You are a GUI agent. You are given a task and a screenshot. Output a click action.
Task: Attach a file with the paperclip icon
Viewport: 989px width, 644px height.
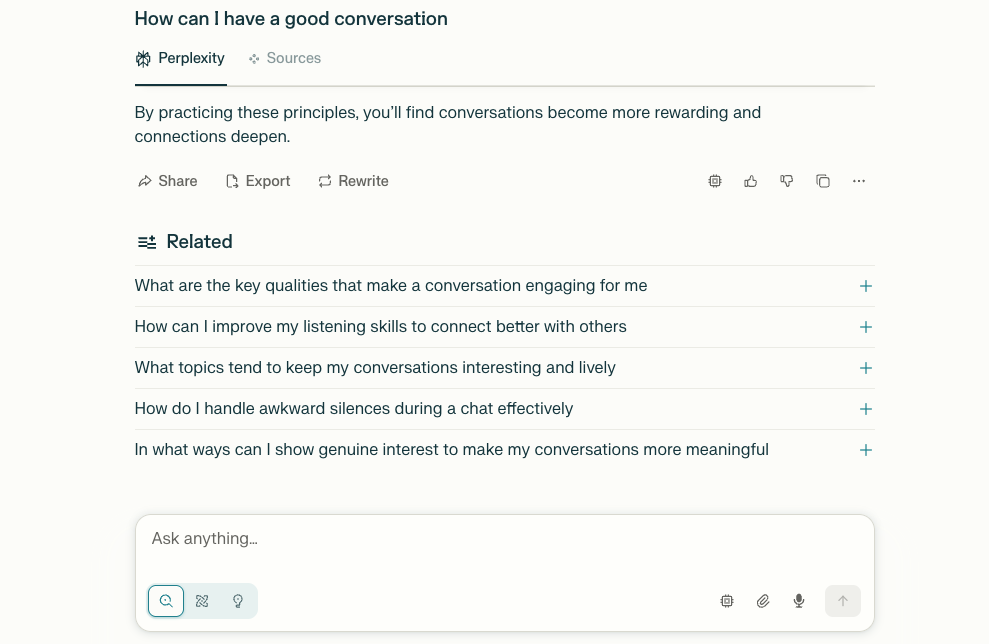pyautogui.click(x=763, y=601)
